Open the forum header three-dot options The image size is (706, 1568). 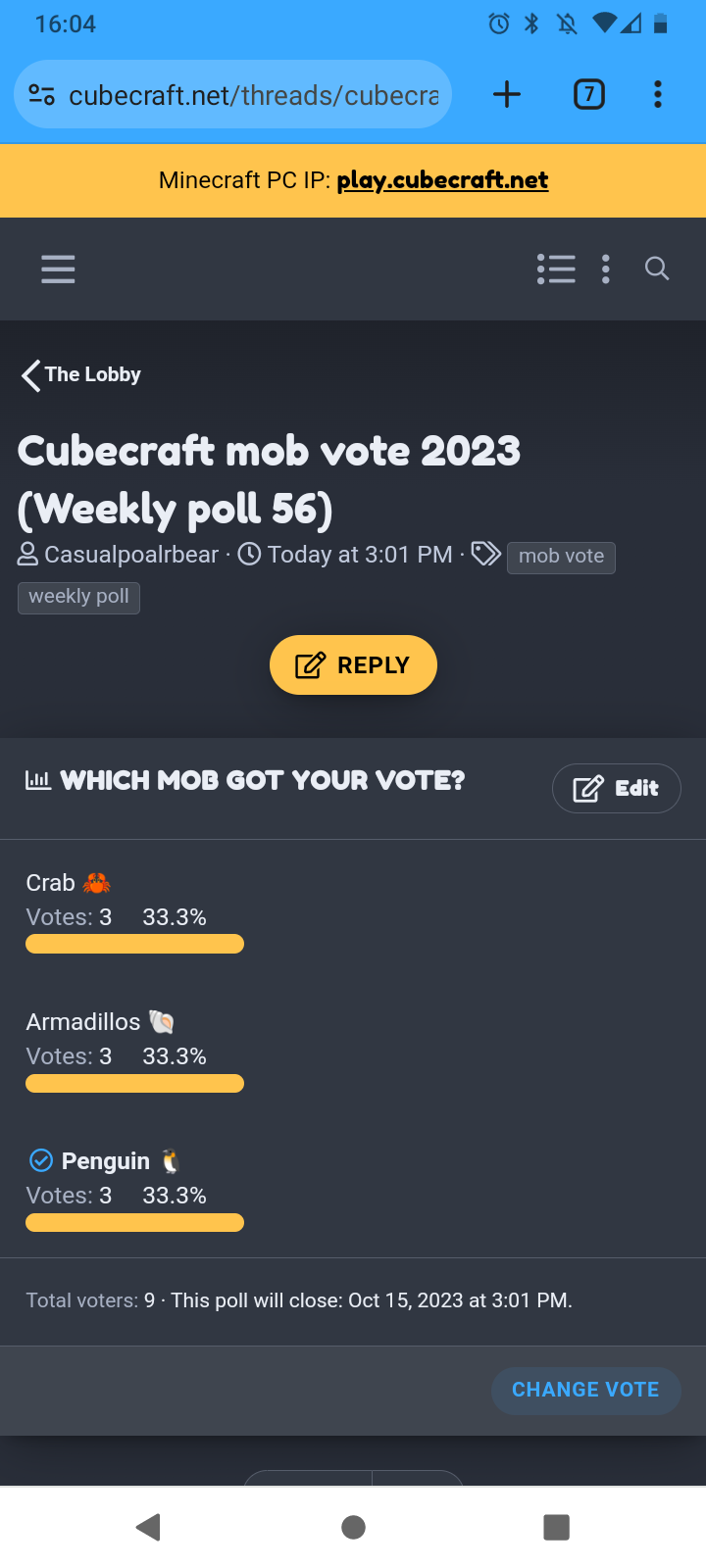(x=606, y=269)
